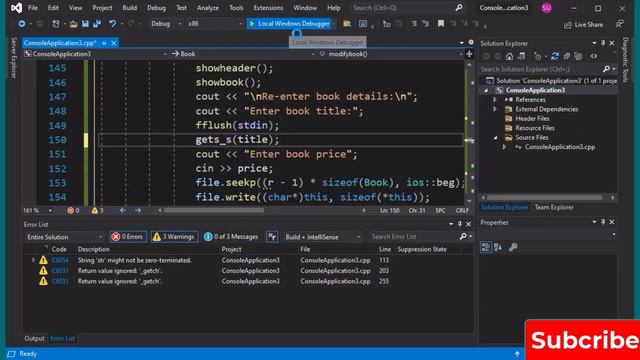Start the Local Windows Debugger
Image resolution: width=640 pixels, height=360 pixels.
(x=289, y=24)
